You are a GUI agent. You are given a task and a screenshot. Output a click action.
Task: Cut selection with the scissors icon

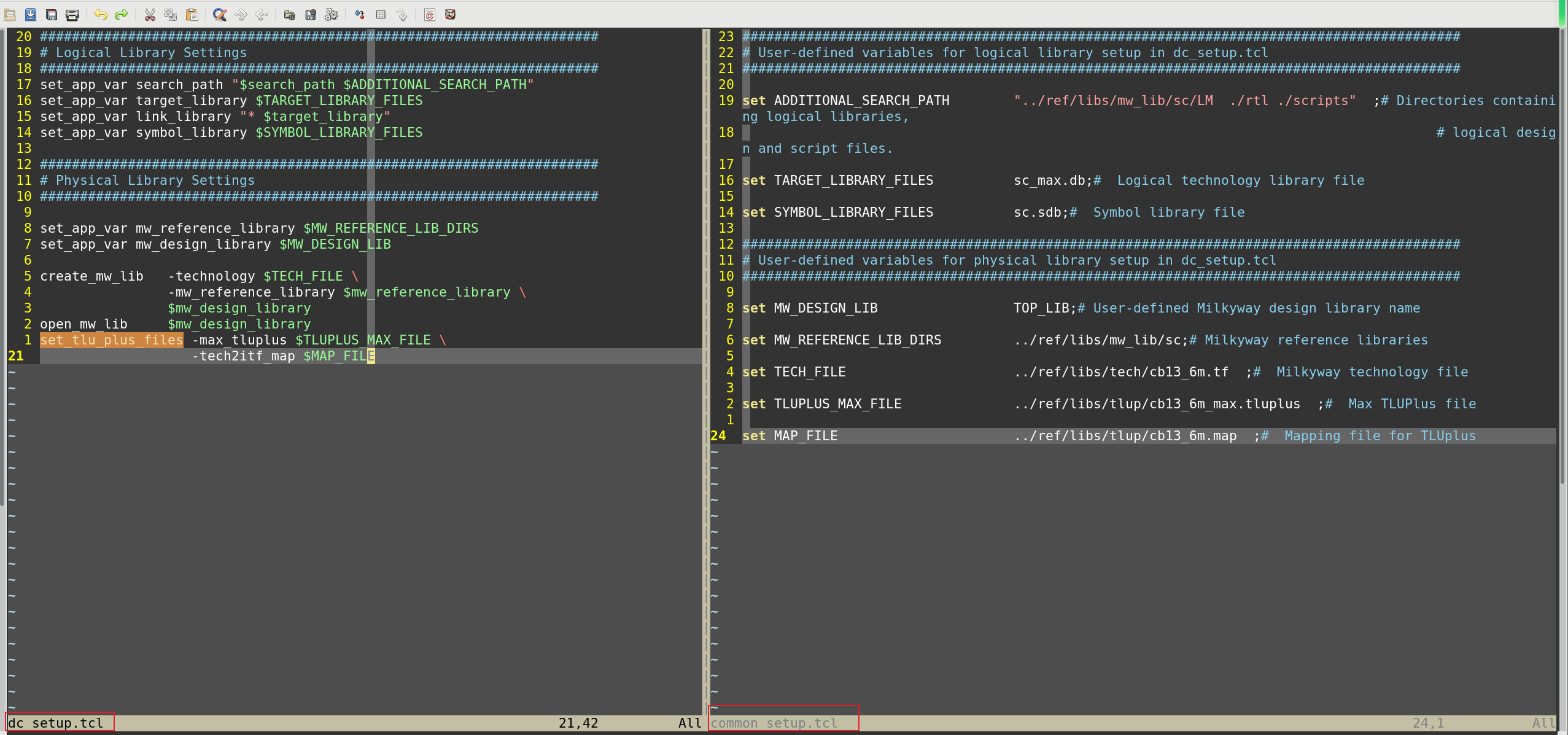150,14
